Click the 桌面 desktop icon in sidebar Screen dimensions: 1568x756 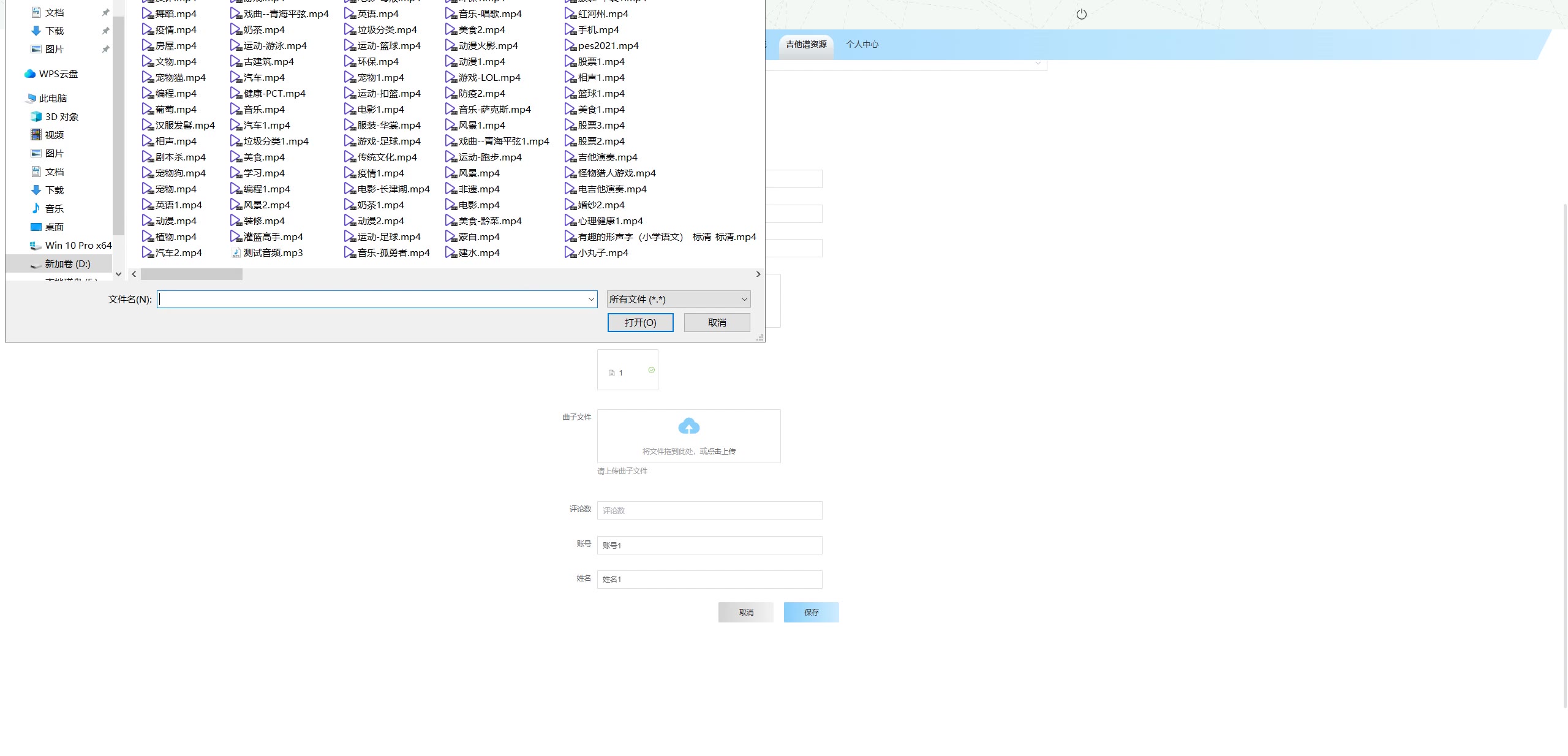coord(36,227)
